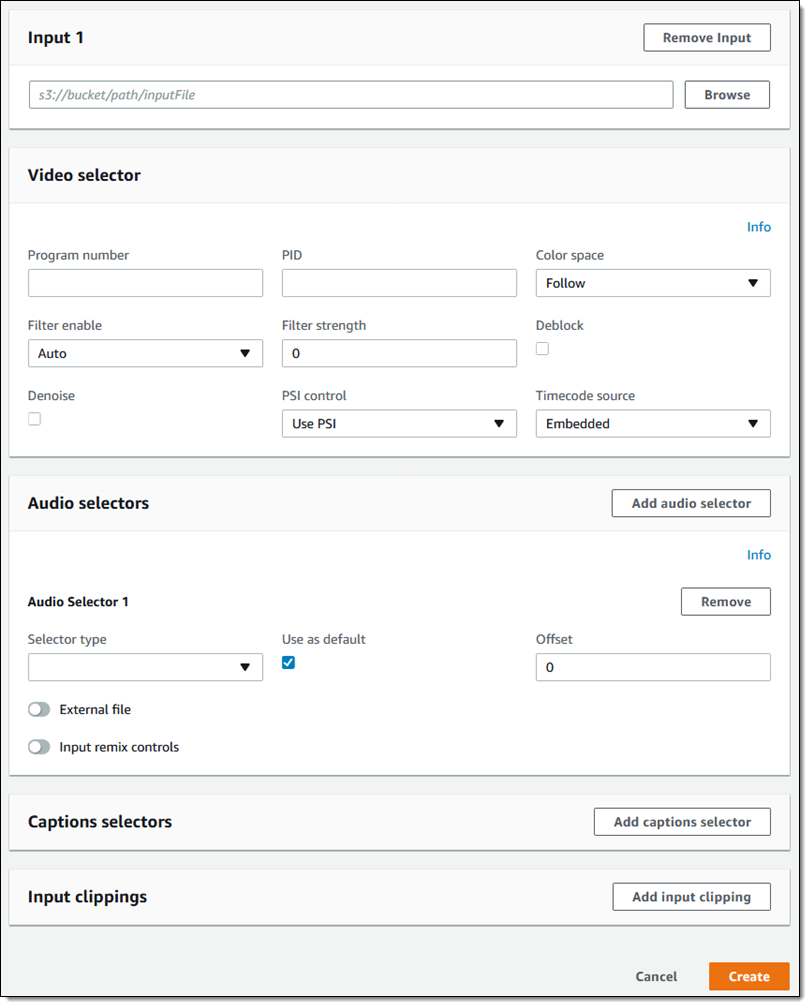The width and height of the screenshot is (810, 1007).
Task: Open Video selector Info link
Action: [x=758, y=227]
